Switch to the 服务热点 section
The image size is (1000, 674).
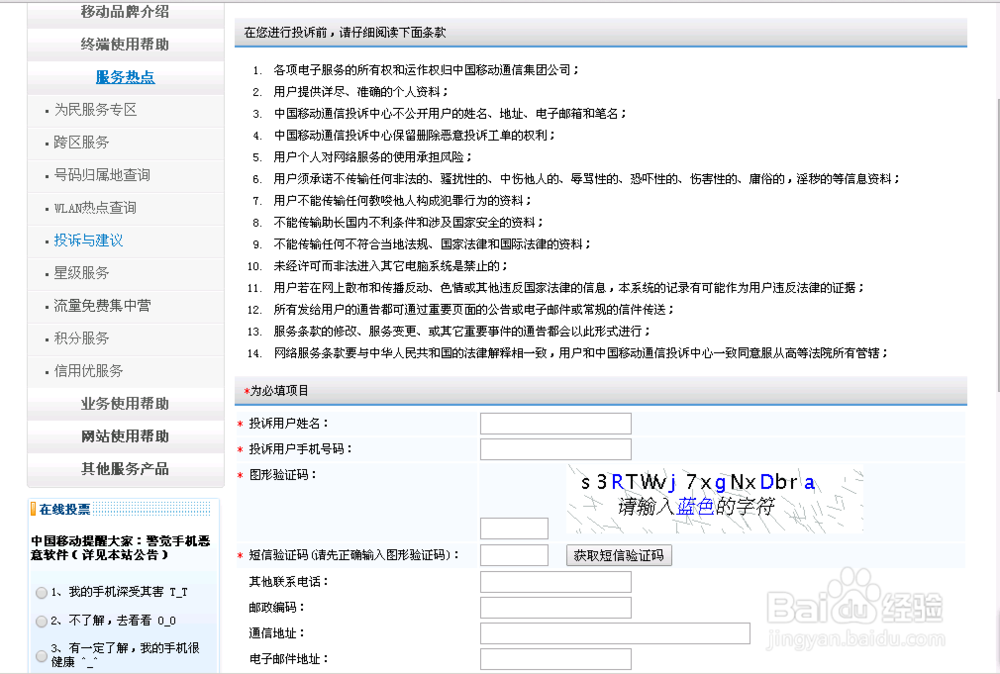(124, 77)
